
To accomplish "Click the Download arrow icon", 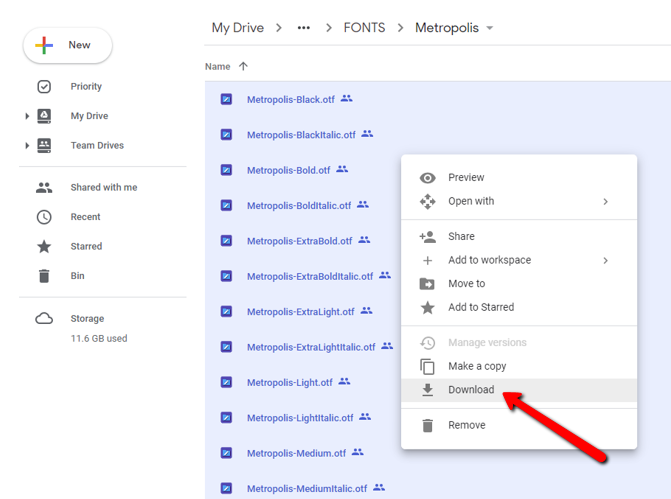I will (427, 390).
